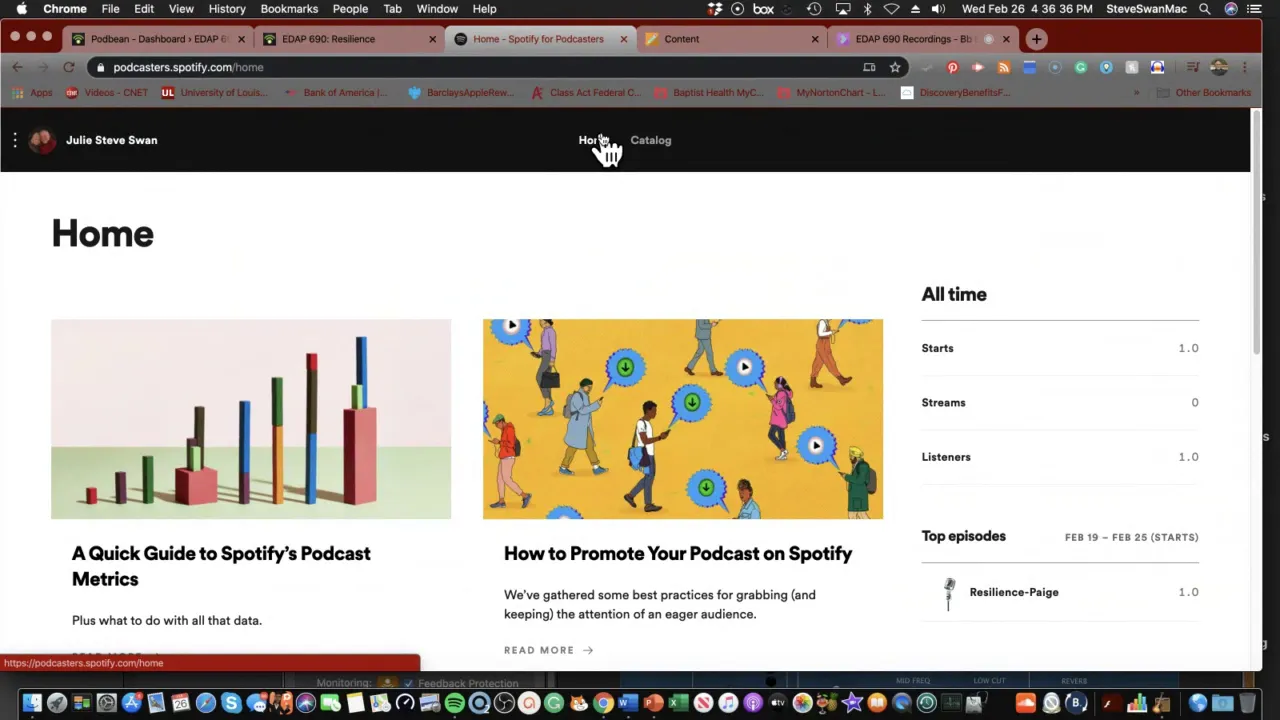1280x720 pixels.
Task: Open Spotify from the Dock
Action: (x=454, y=703)
